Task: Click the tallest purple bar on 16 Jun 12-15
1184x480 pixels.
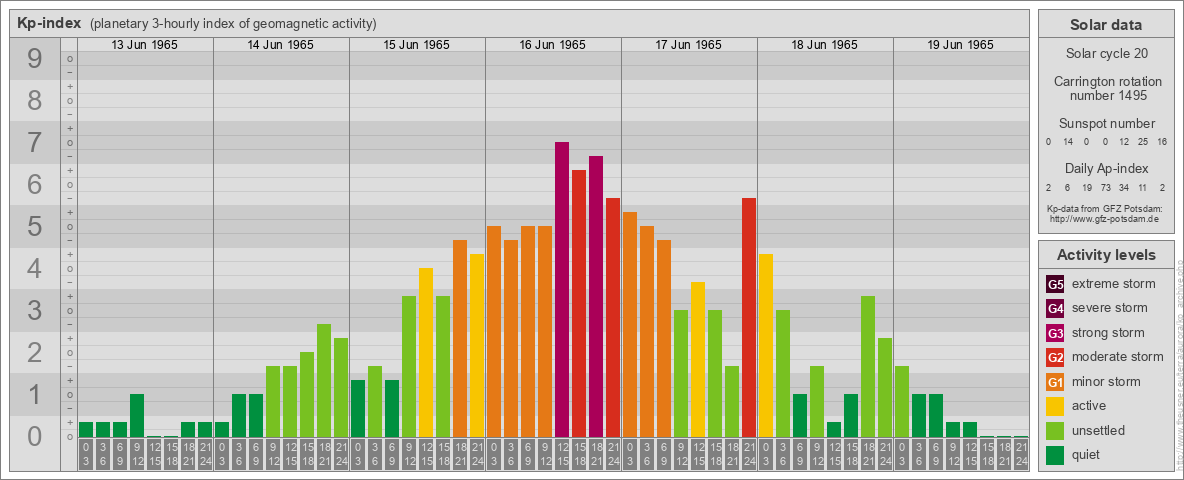Action: 562,289
